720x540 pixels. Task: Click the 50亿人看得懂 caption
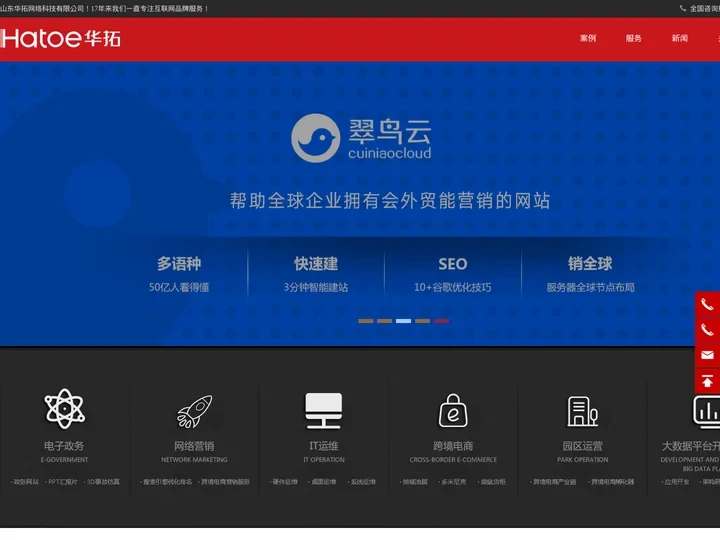[179, 287]
